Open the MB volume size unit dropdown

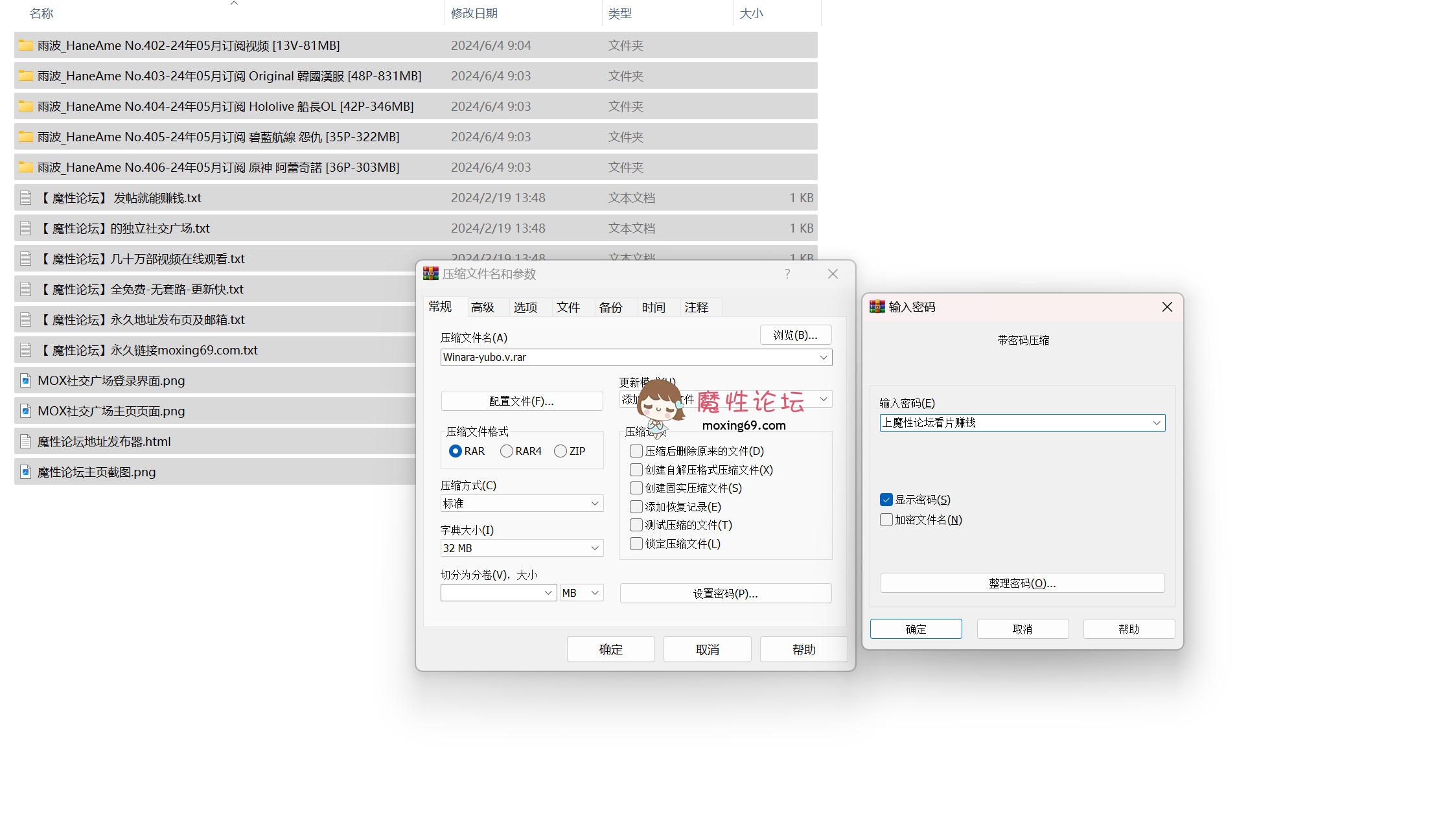click(x=581, y=593)
